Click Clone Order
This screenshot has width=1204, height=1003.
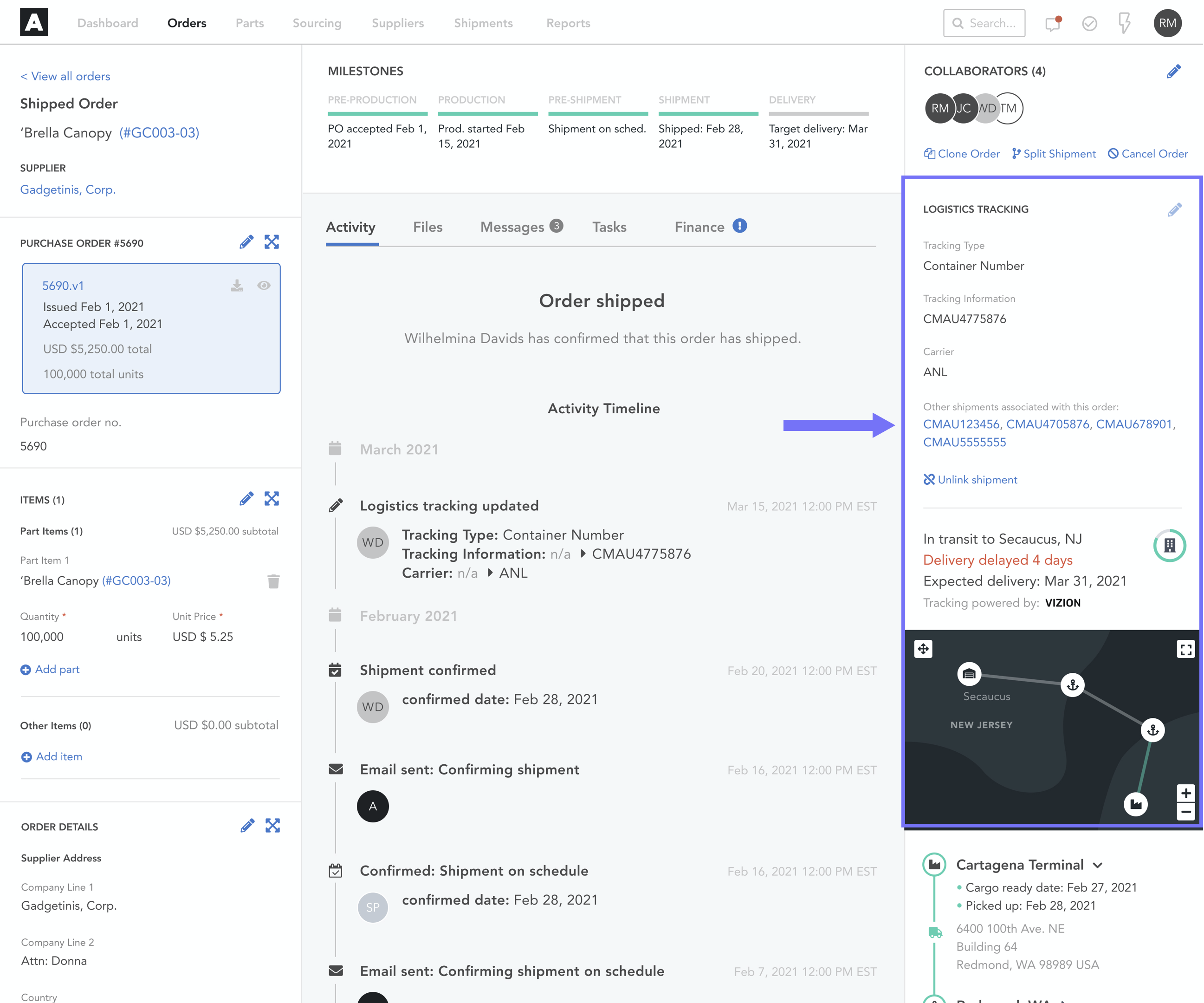coord(961,154)
